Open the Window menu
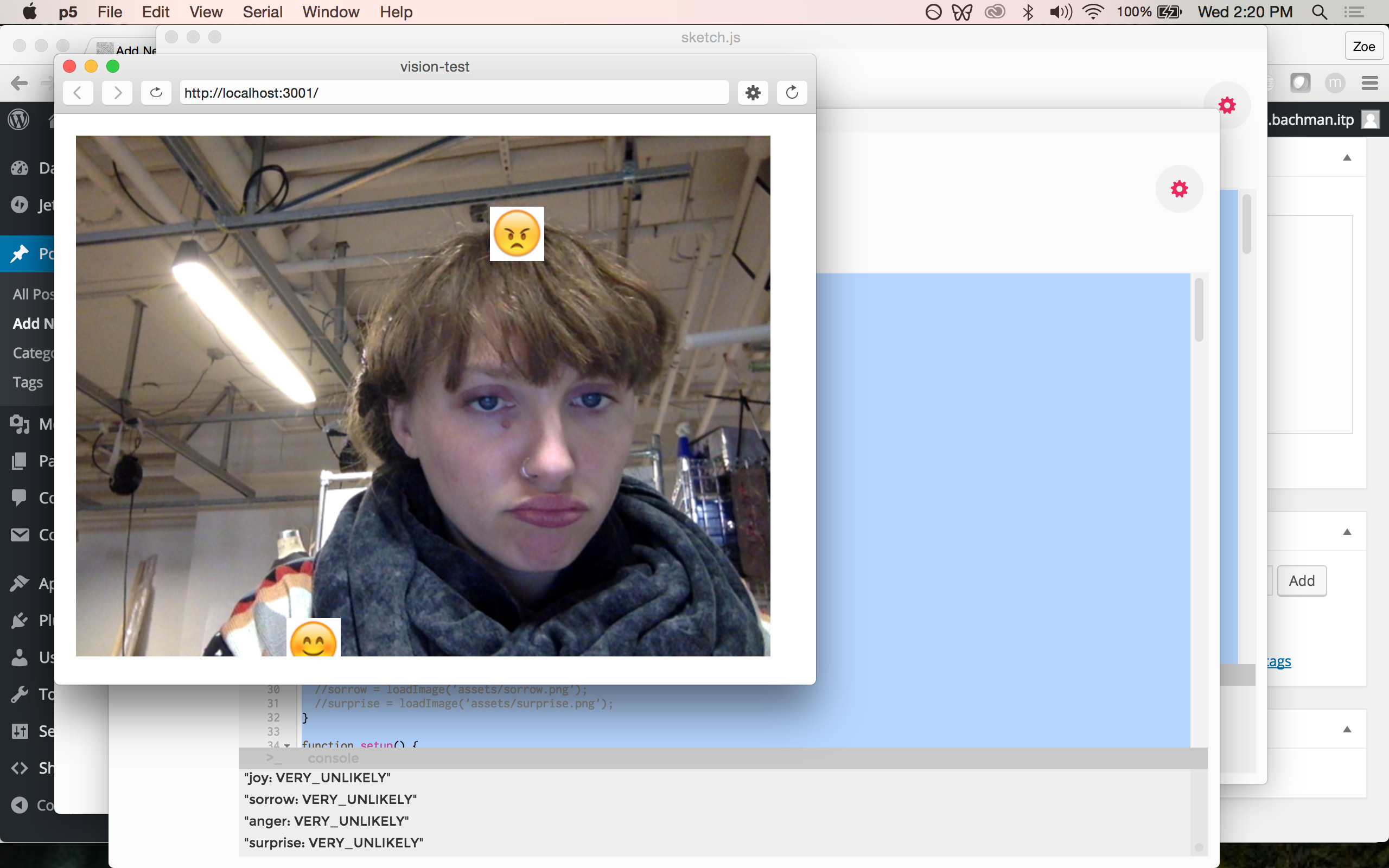 330,12
